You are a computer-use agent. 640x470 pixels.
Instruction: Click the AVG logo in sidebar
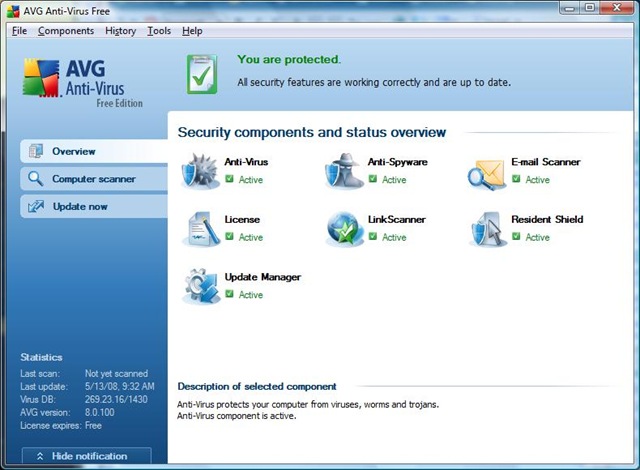pos(41,78)
